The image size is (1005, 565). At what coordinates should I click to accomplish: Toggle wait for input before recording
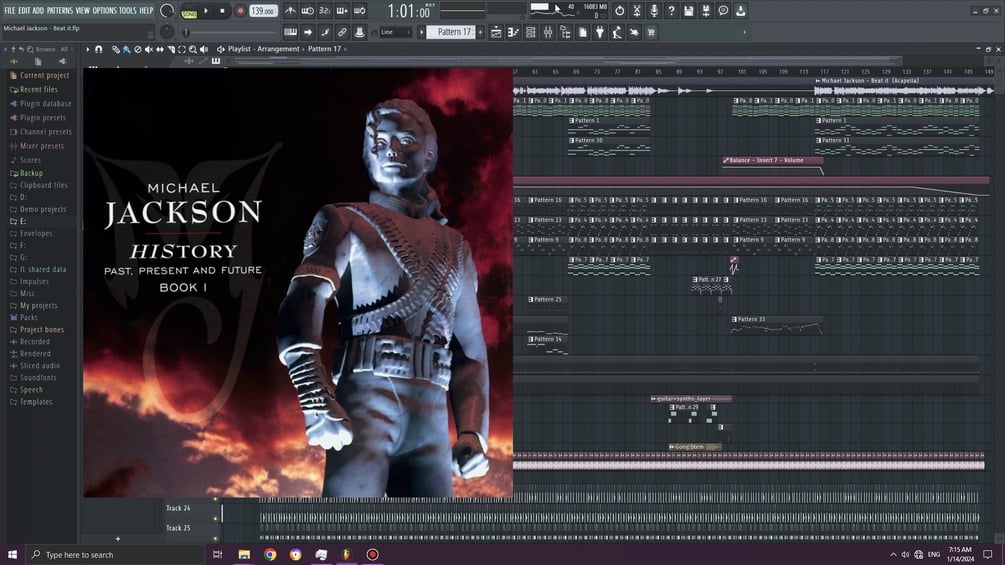click(308, 11)
